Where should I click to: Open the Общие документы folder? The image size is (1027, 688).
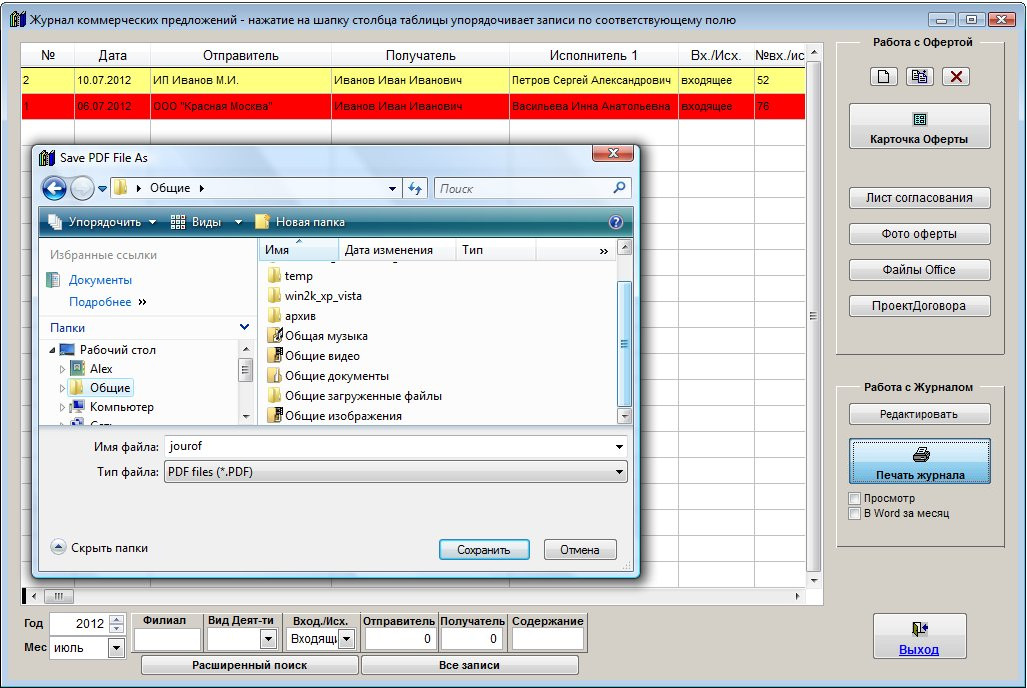[x=328, y=375]
